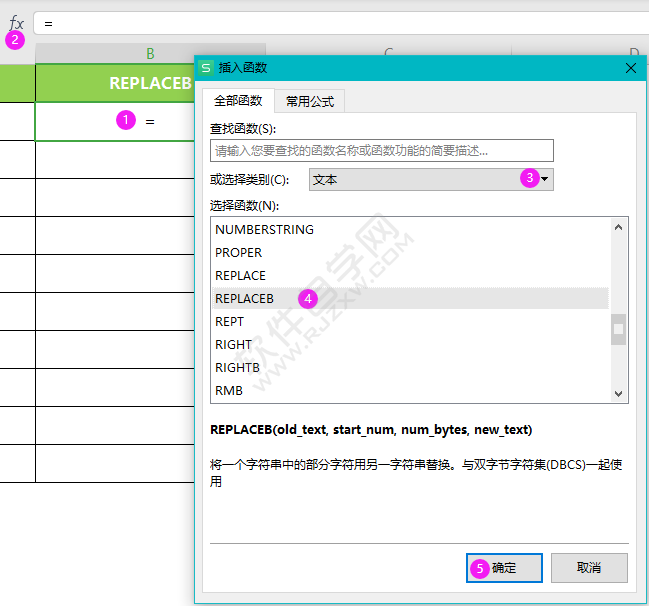Switch to the 常用公式 tab
This screenshot has width=649, height=606.
coord(310,101)
